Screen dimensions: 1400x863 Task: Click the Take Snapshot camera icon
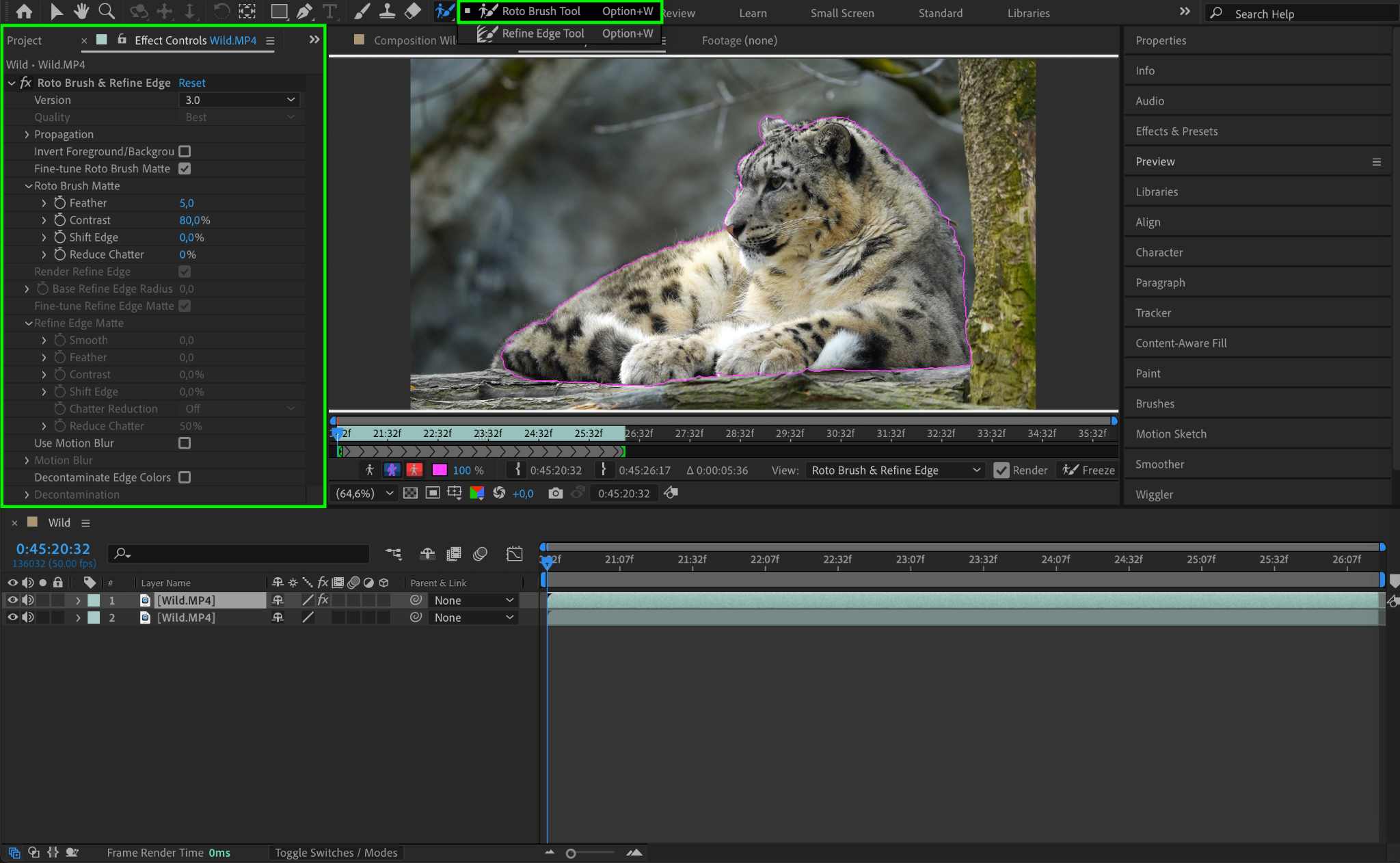coord(555,493)
